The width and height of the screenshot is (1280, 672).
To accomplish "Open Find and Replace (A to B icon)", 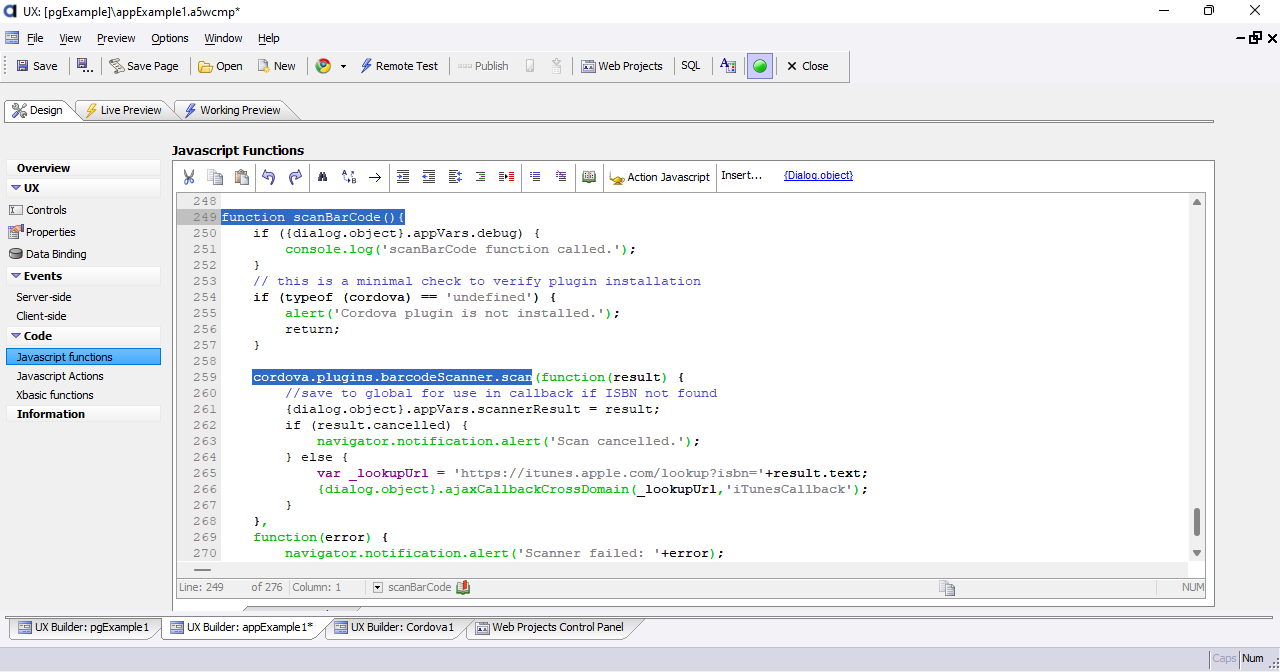I will tap(349, 177).
